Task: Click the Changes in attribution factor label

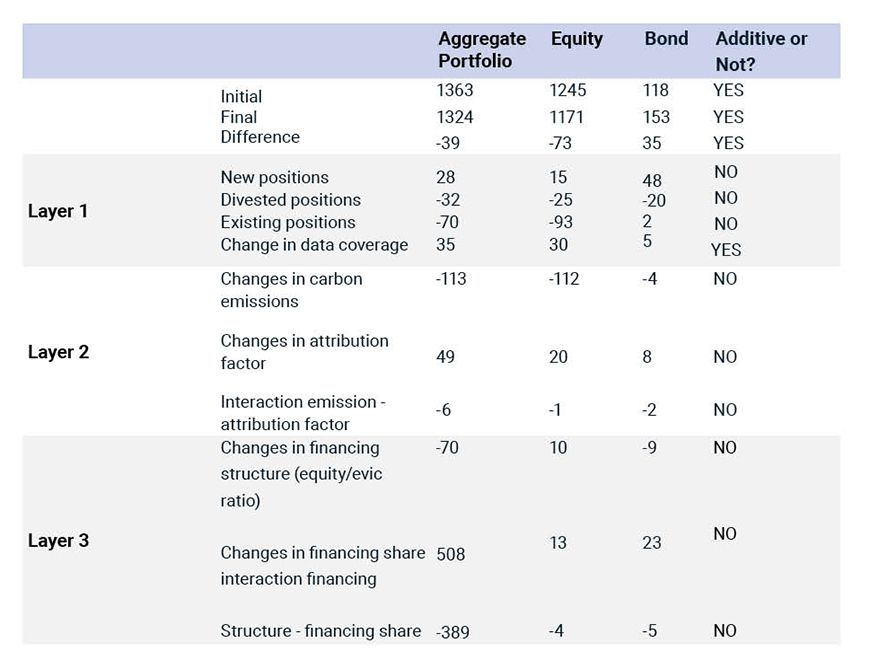Action: (x=304, y=352)
